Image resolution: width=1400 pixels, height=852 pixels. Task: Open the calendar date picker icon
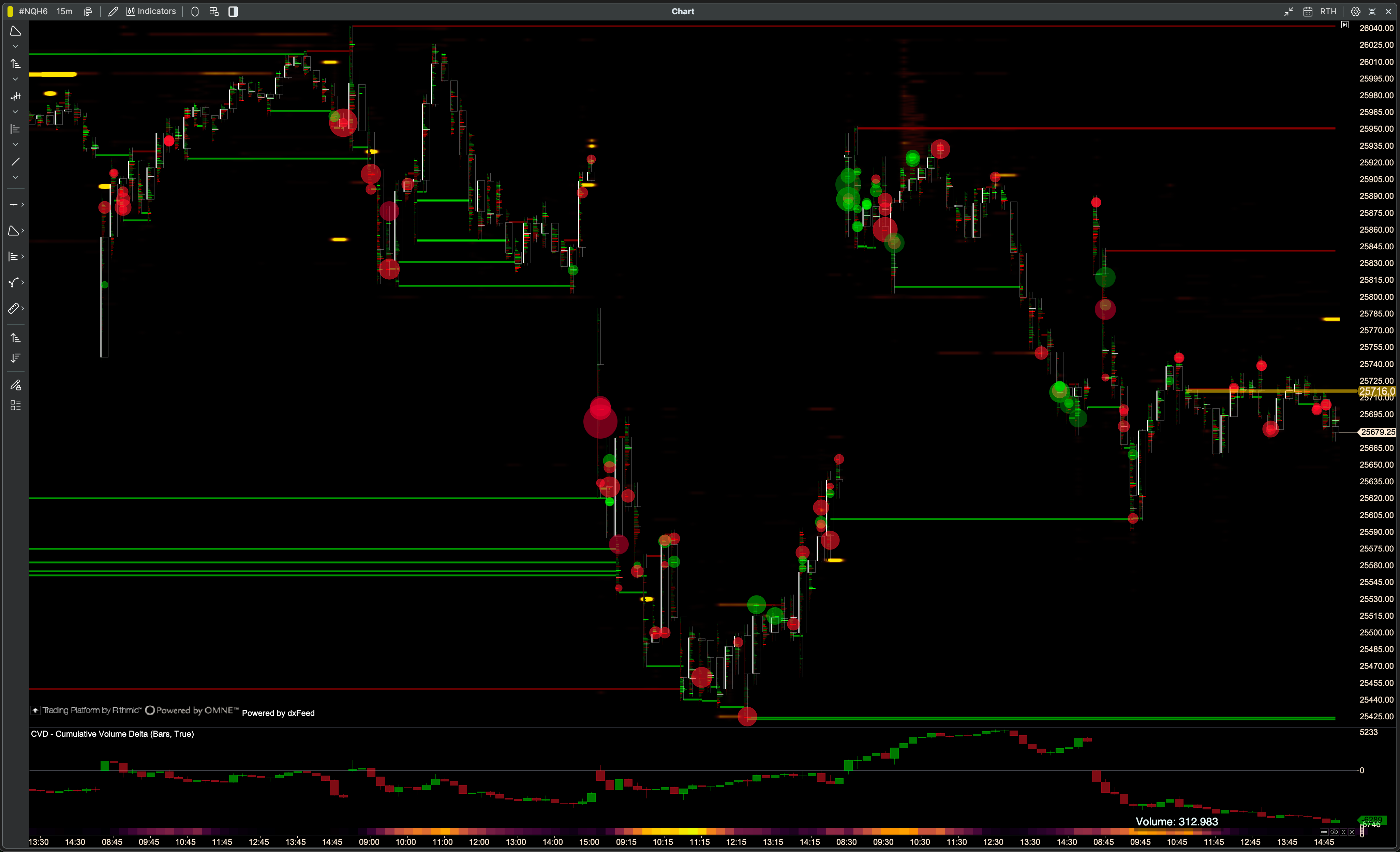point(1307,11)
